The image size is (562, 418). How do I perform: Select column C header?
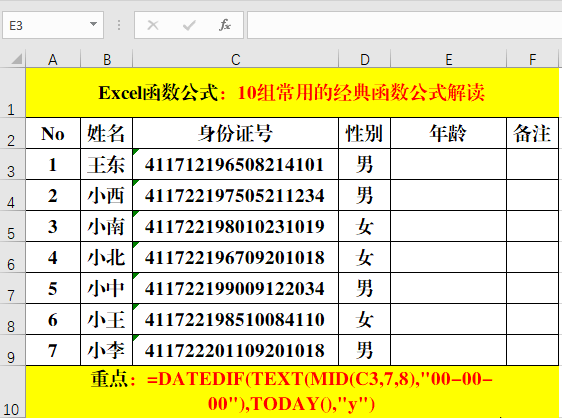coord(235,59)
